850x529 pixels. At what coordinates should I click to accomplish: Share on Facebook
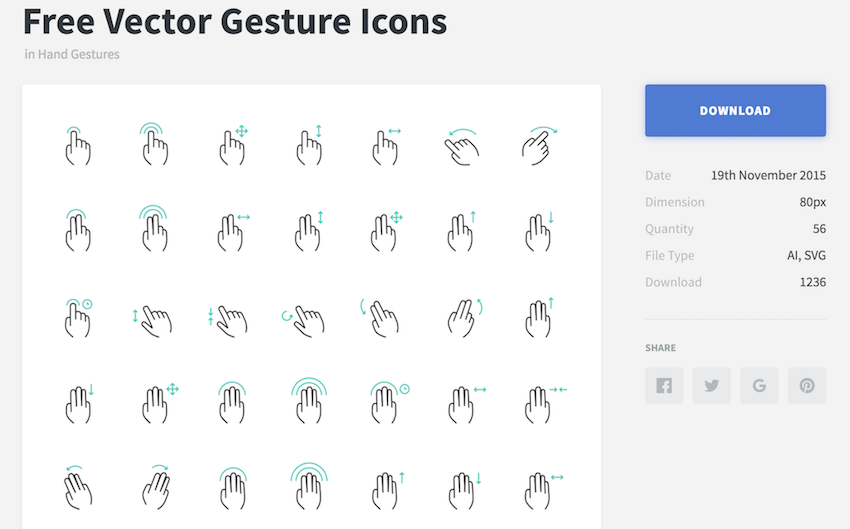click(x=664, y=386)
